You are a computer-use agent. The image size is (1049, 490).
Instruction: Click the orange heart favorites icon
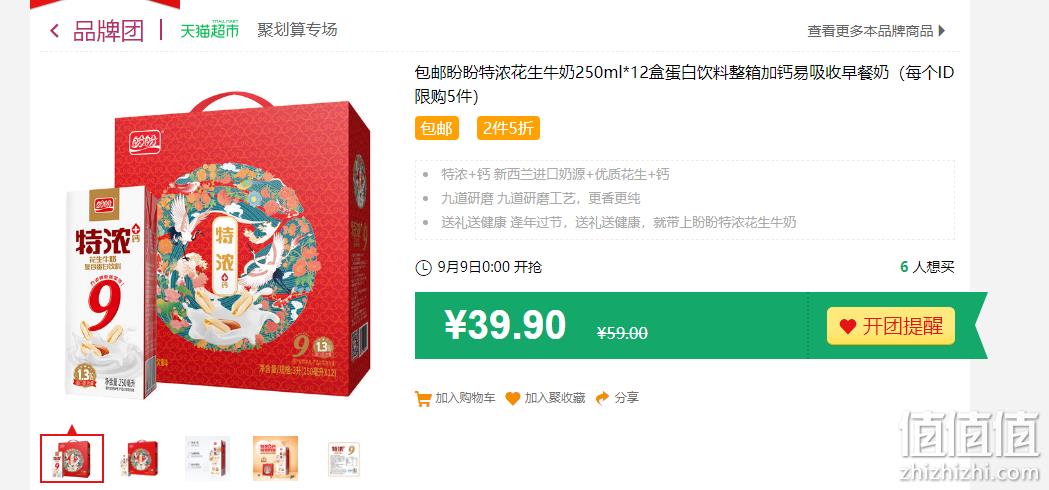click(x=512, y=398)
